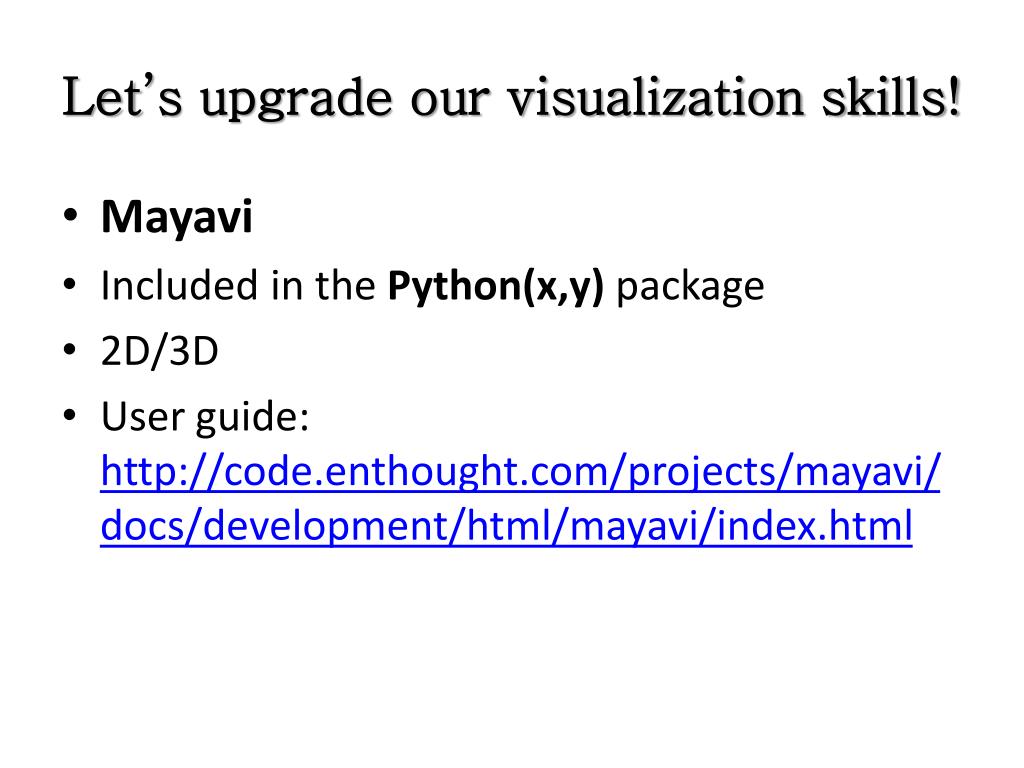Click the word 'Let's' in the title
Viewport: 1024px width, 768px height.
(122, 97)
